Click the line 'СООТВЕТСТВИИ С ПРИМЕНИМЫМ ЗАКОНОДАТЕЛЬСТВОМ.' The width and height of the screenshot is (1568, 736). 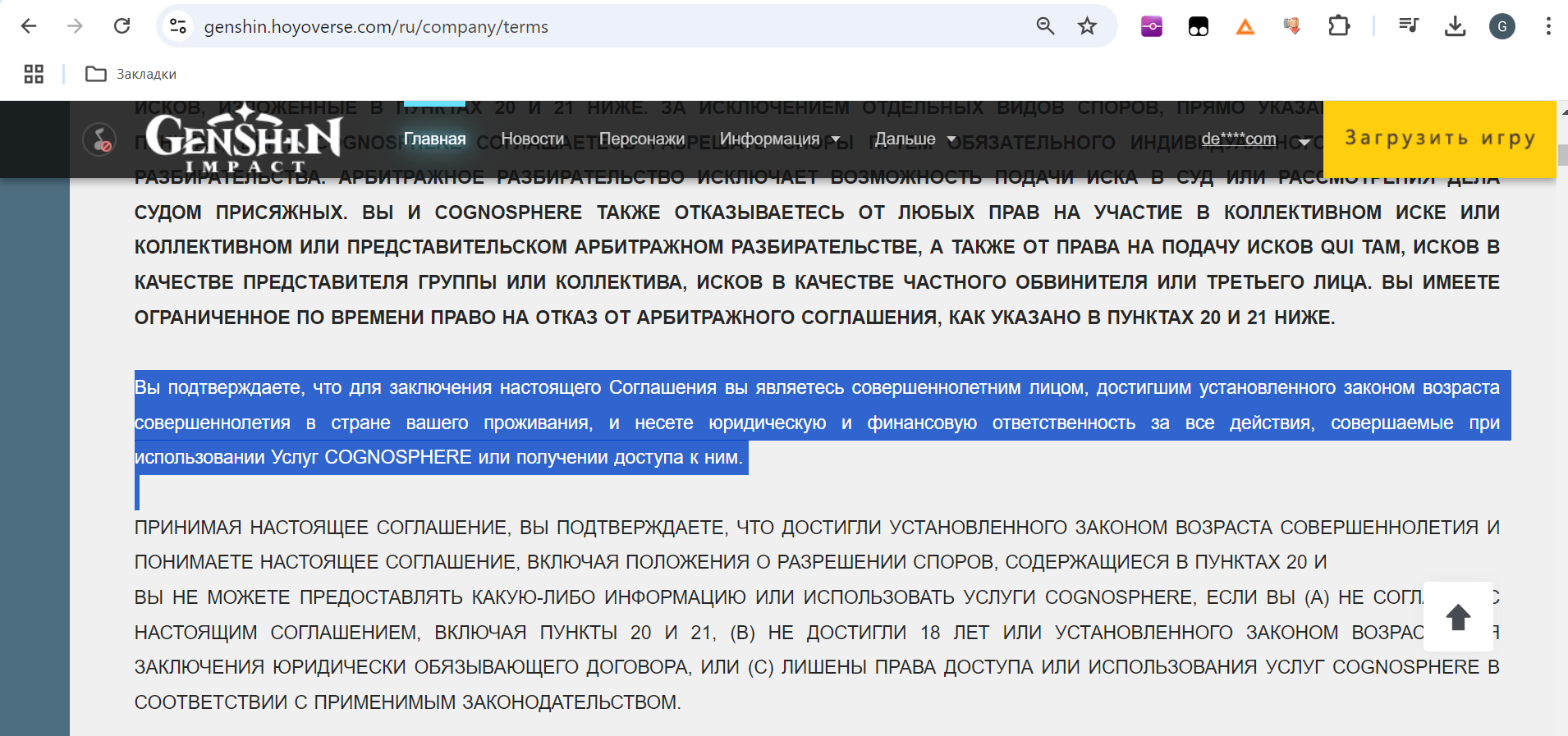(x=408, y=702)
